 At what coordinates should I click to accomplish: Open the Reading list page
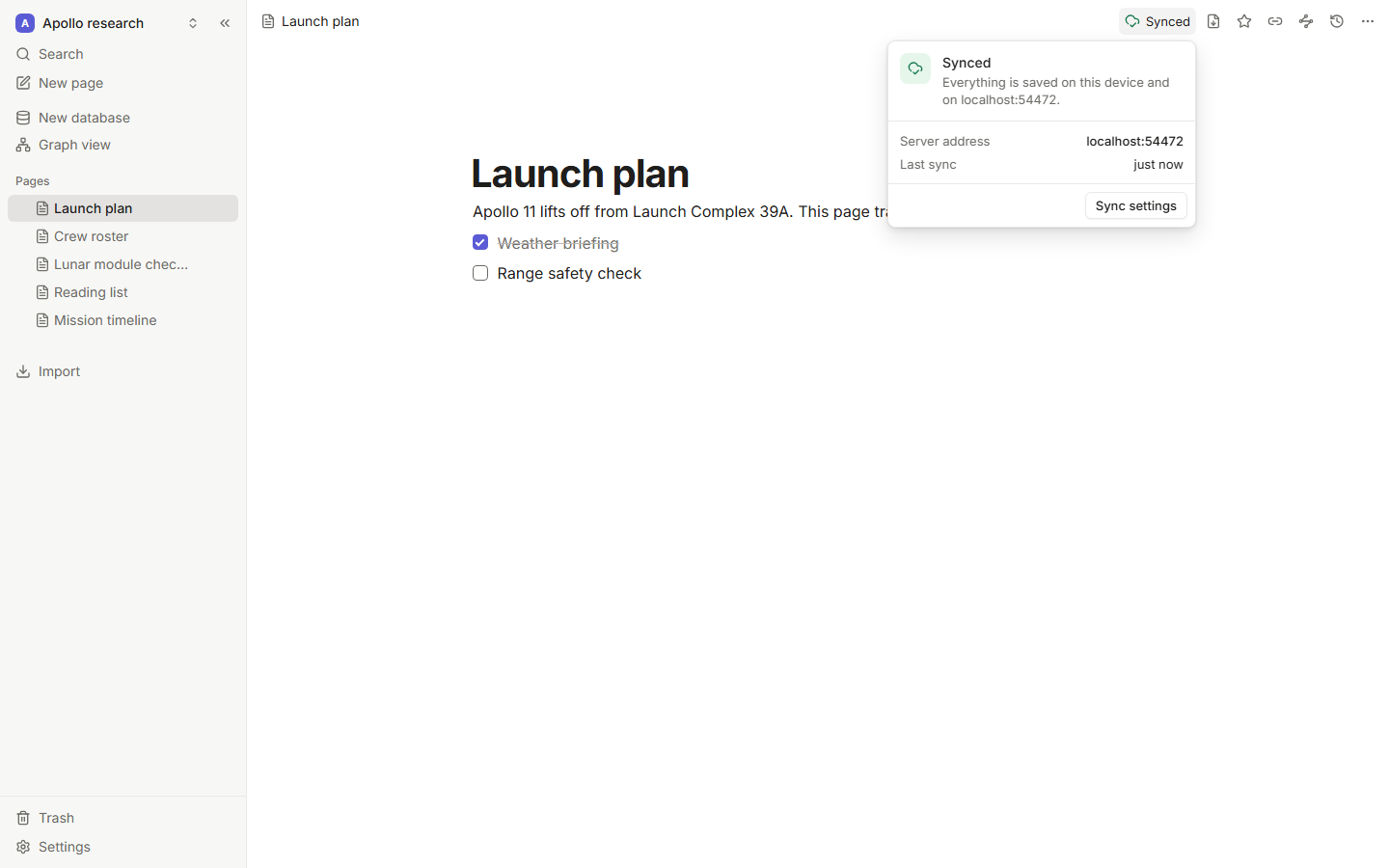tap(123, 292)
